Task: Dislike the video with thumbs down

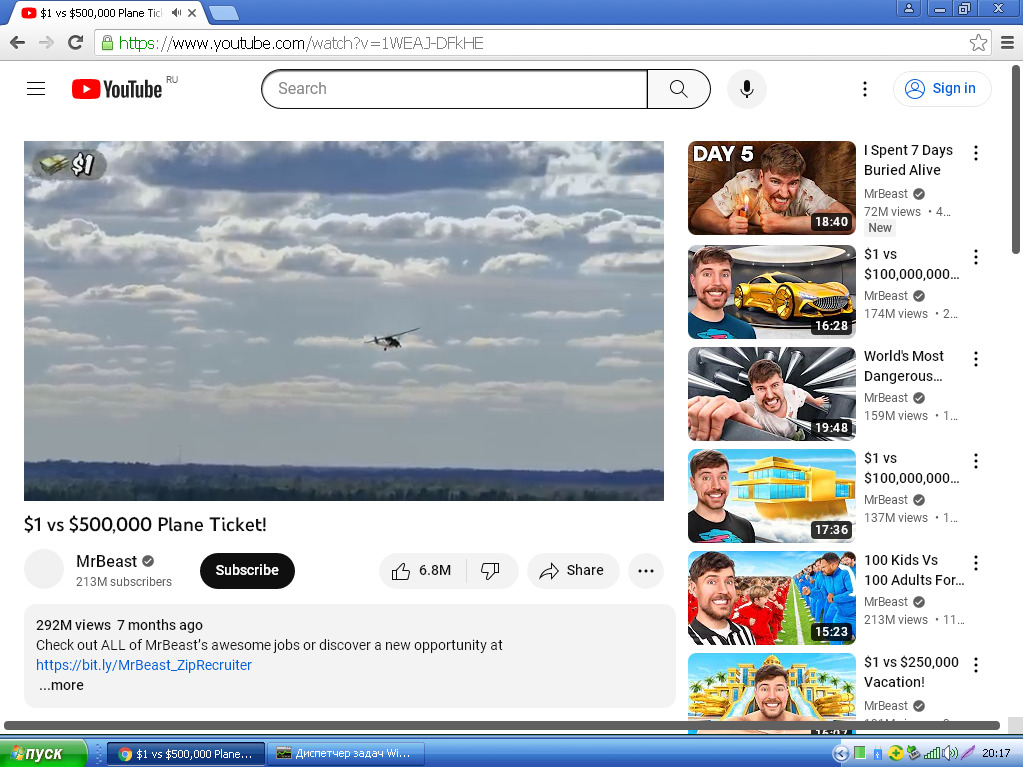Action: 490,571
